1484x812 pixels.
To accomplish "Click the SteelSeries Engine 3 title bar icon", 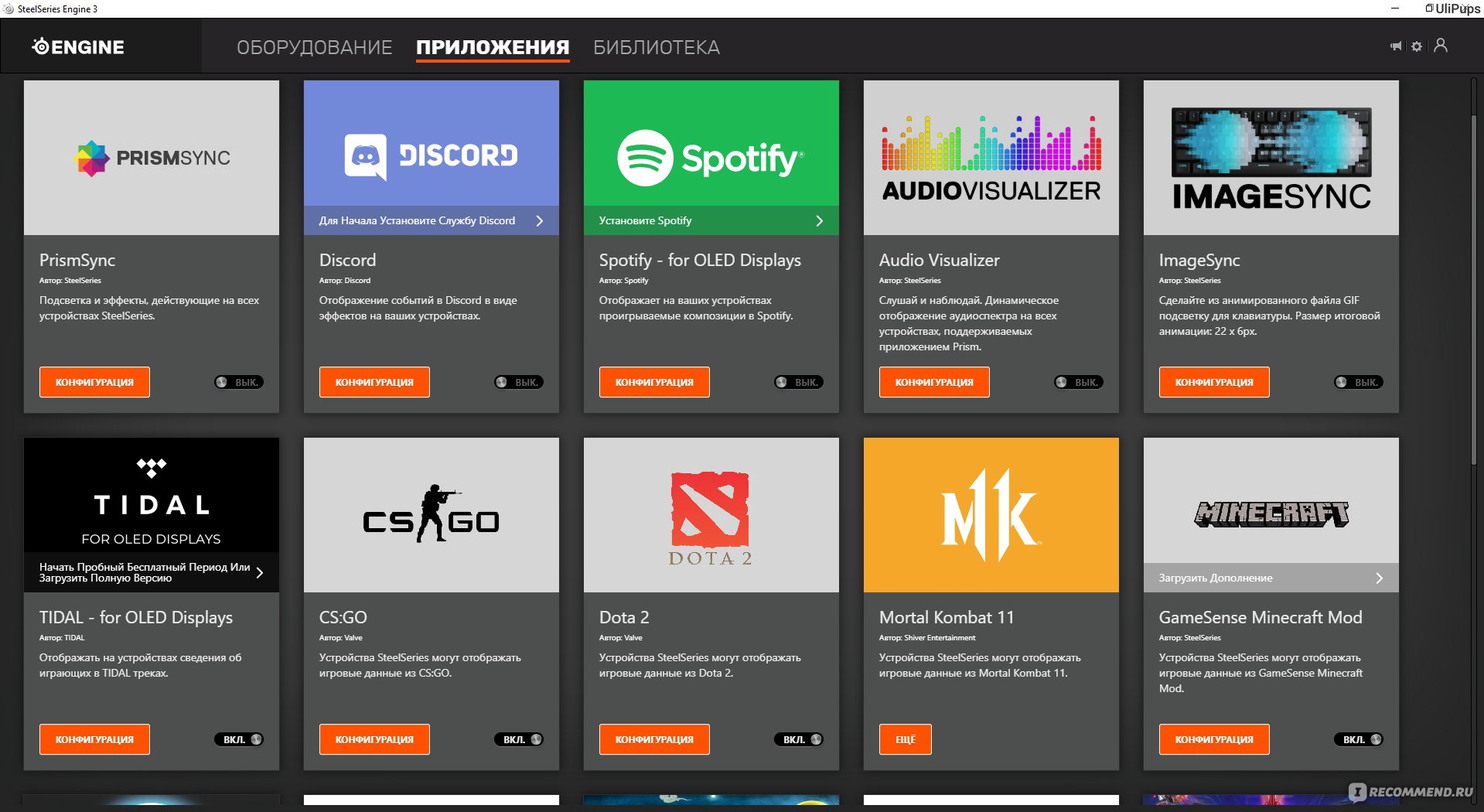I will click(x=9, y=9).
